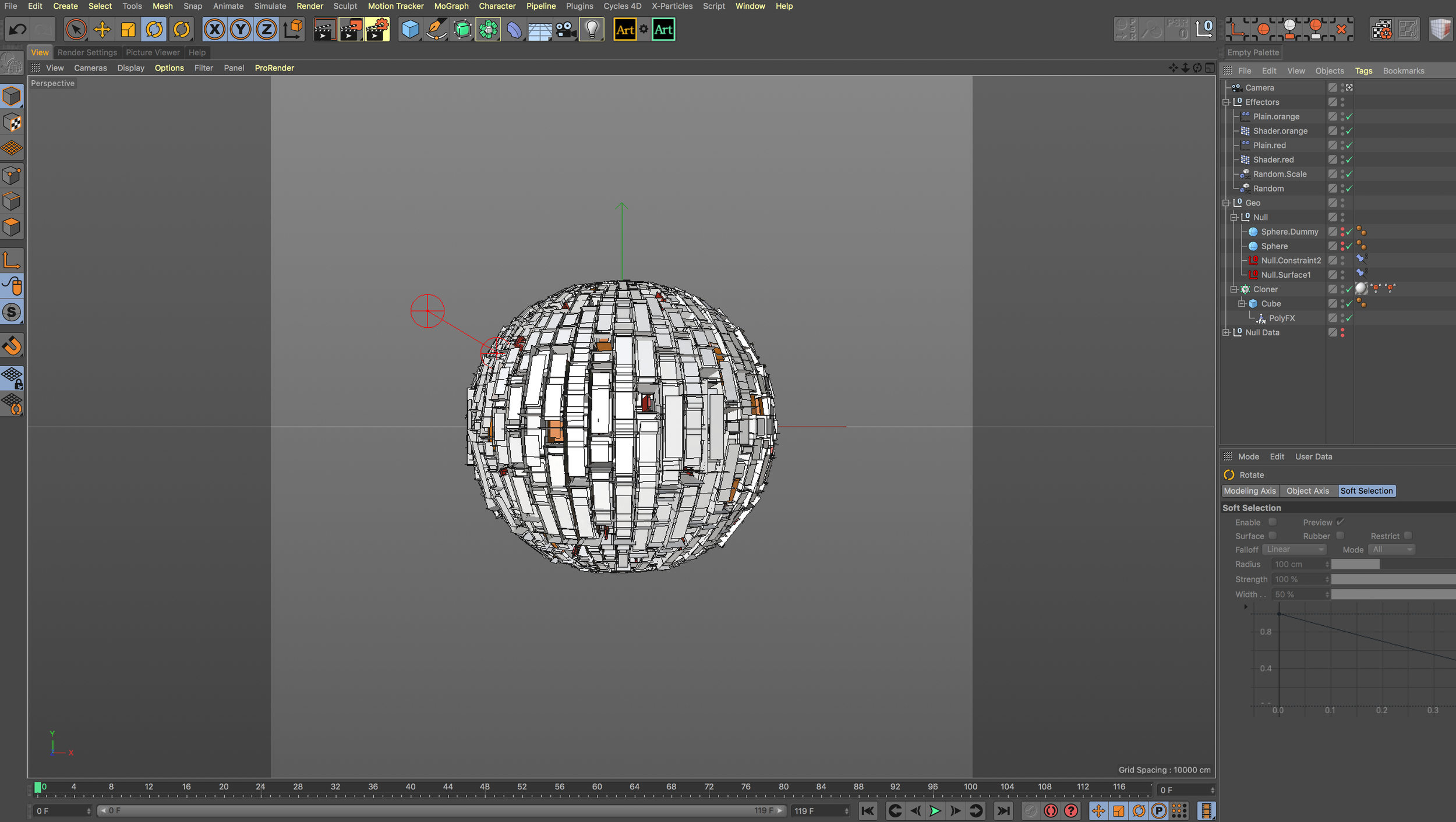Open the ProRender viewport menu
1456x822 pixels.
pos(274,68)
